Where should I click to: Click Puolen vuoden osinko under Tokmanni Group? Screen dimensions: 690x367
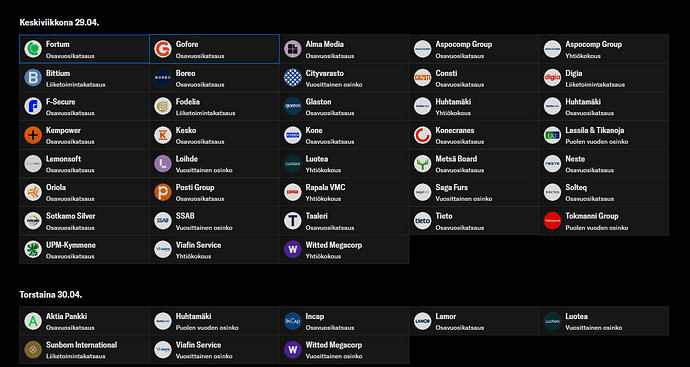tap(597, 228)
